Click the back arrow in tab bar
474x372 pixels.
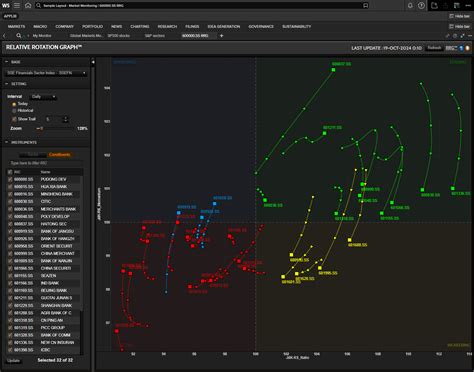[4, 36]
